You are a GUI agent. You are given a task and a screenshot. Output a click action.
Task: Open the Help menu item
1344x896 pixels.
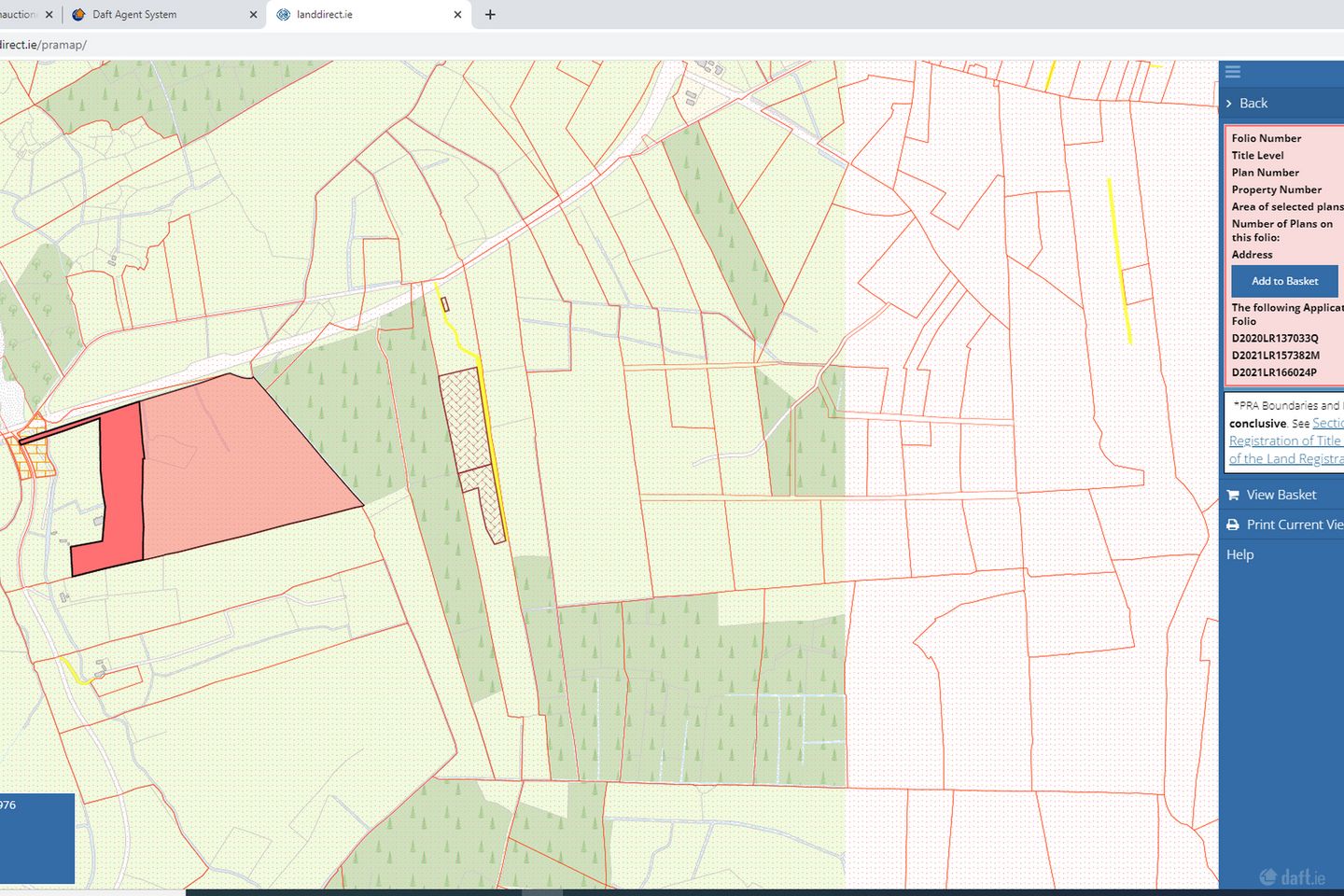pyautogui.click(x=1239, y=554)
